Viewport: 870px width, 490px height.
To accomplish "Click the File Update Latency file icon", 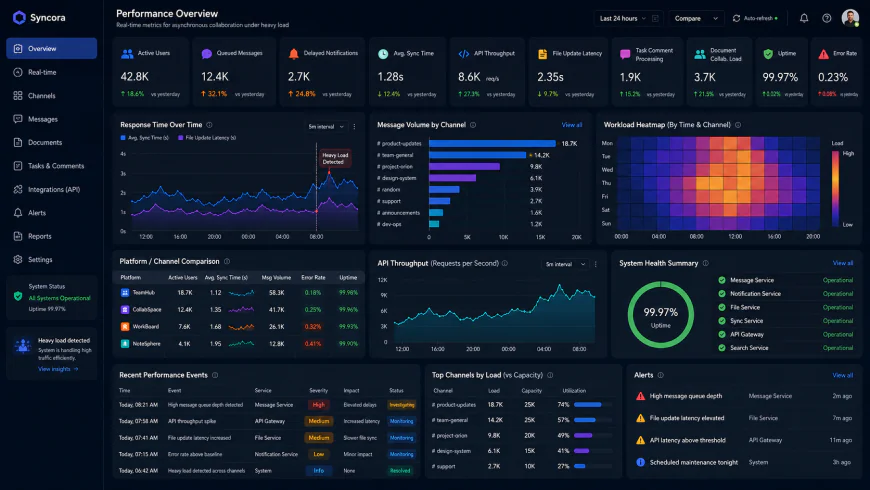I will coord(542,54).
